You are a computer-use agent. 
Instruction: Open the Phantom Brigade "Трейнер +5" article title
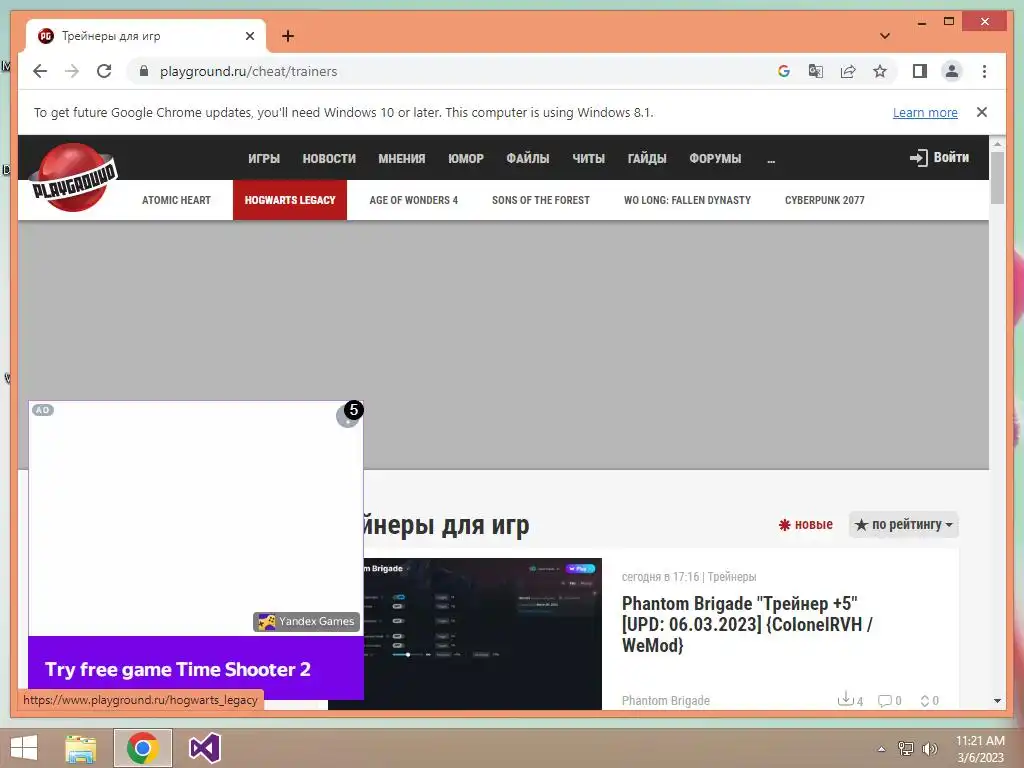747,624
